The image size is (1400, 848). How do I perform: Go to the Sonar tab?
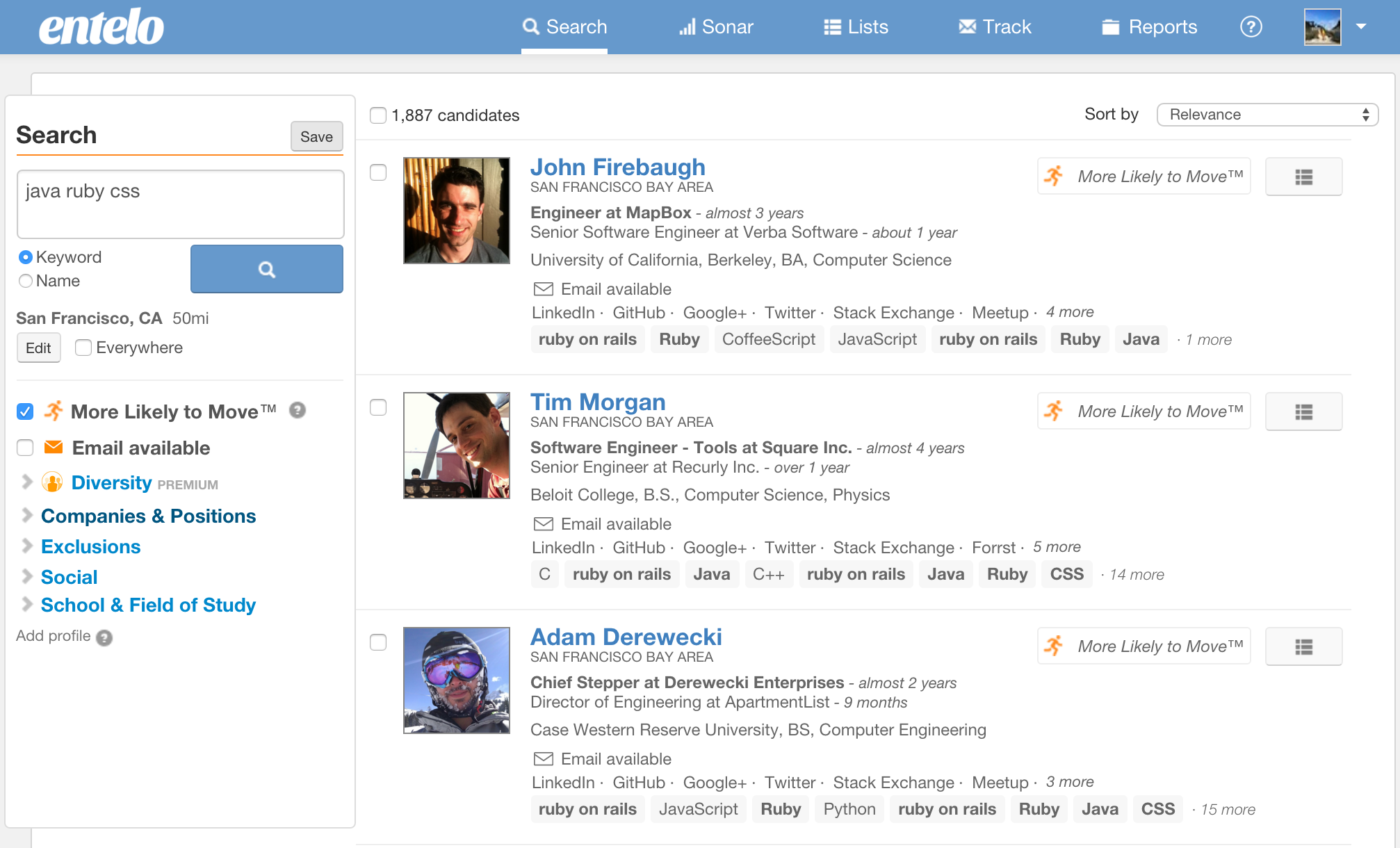point(716,27)
